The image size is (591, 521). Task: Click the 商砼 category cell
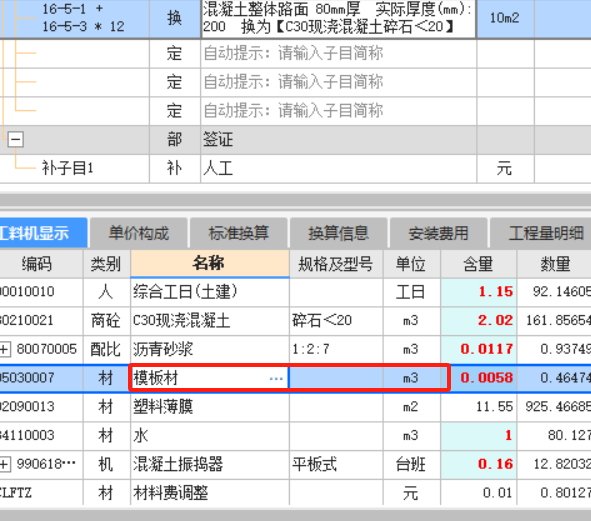[x=106, y=320]
